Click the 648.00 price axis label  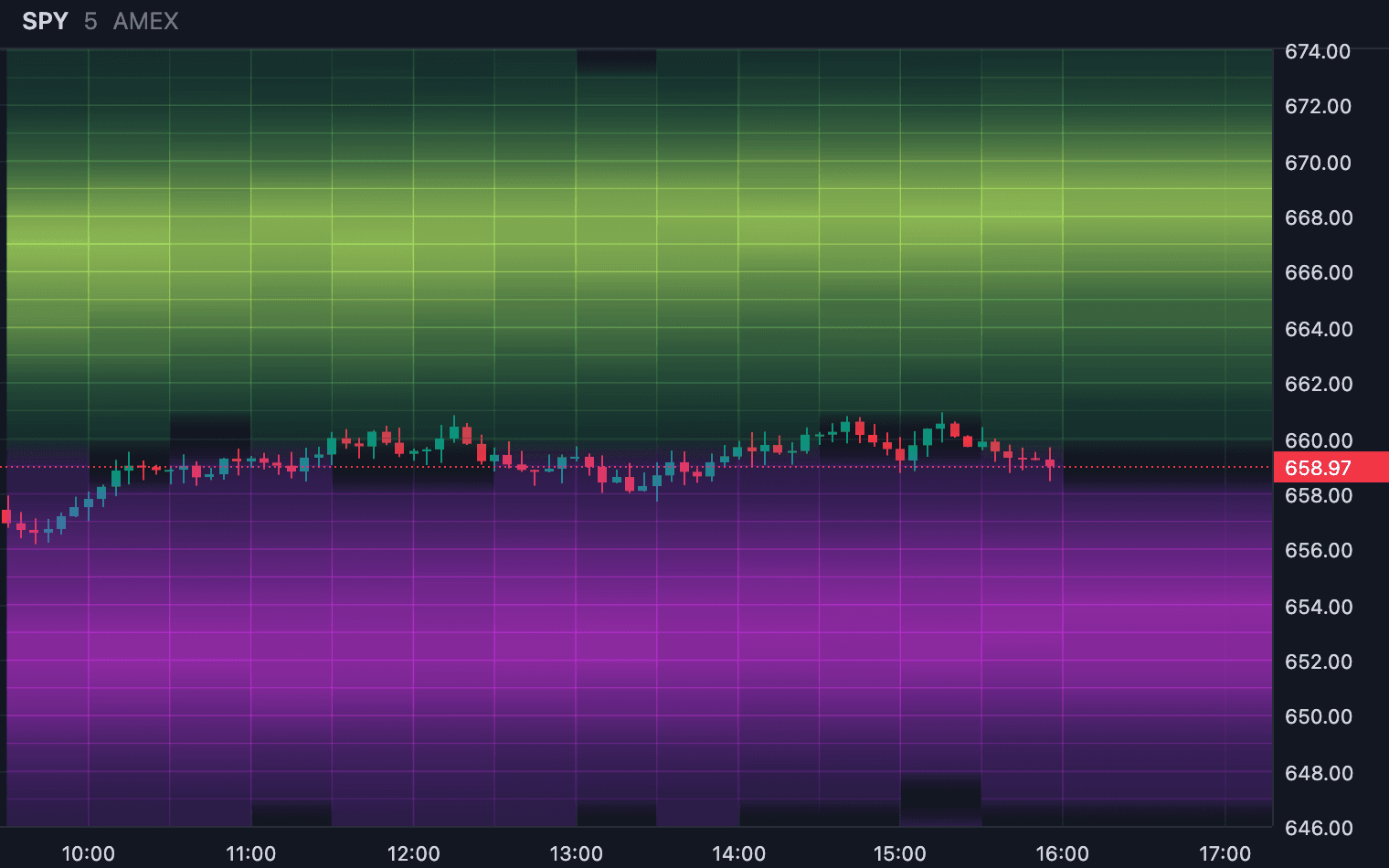[x=1318, y=773]
